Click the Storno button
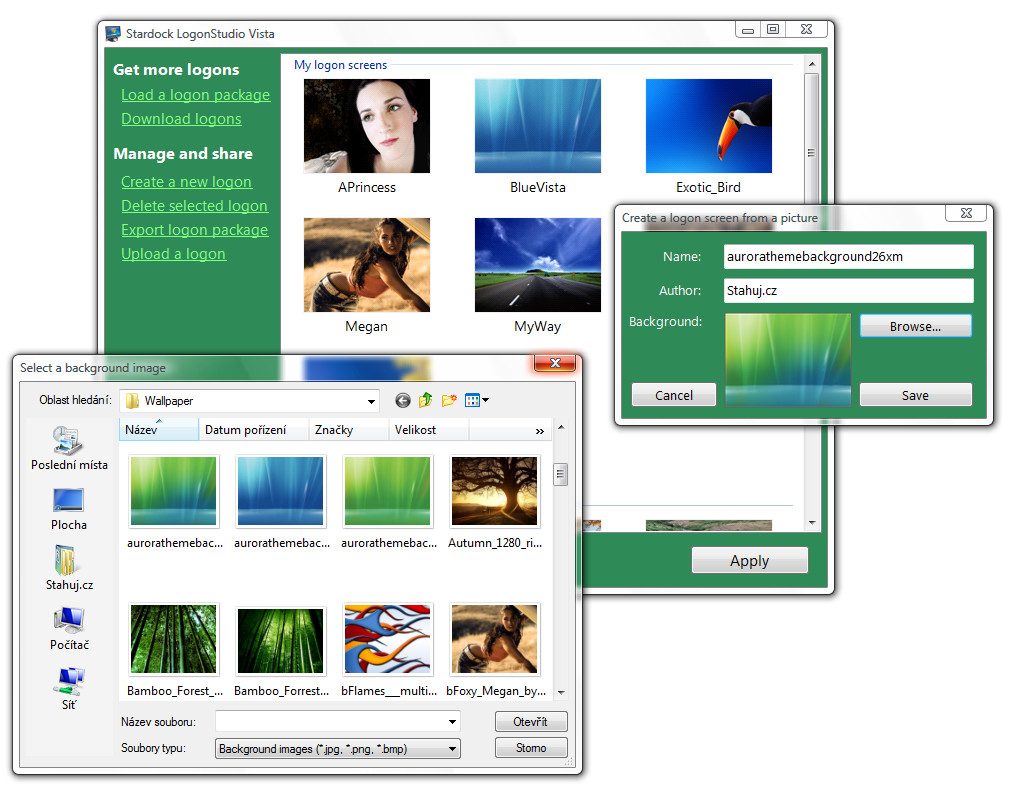 pos(531,748)
